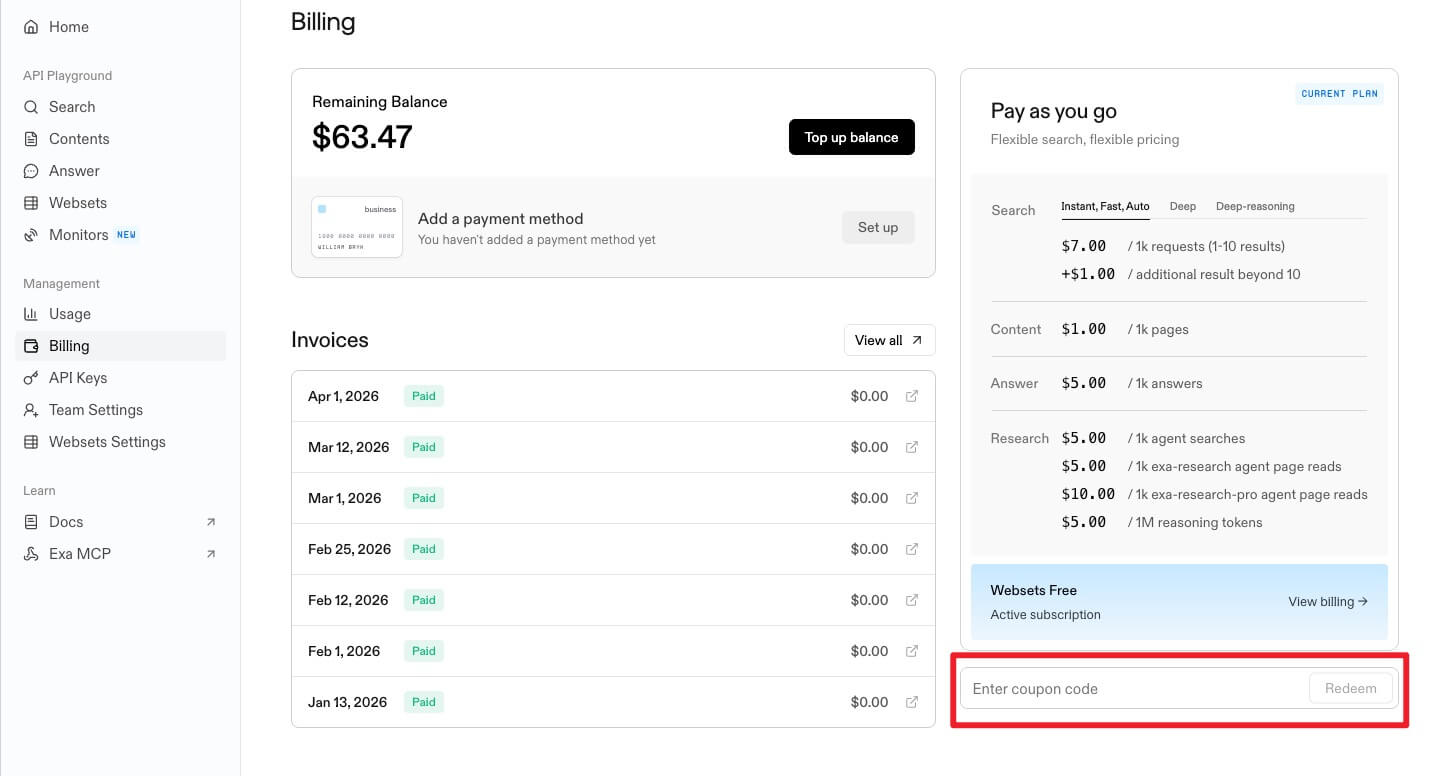Open the Feb 1, 2026 invoice link icon

pos(912,651)
